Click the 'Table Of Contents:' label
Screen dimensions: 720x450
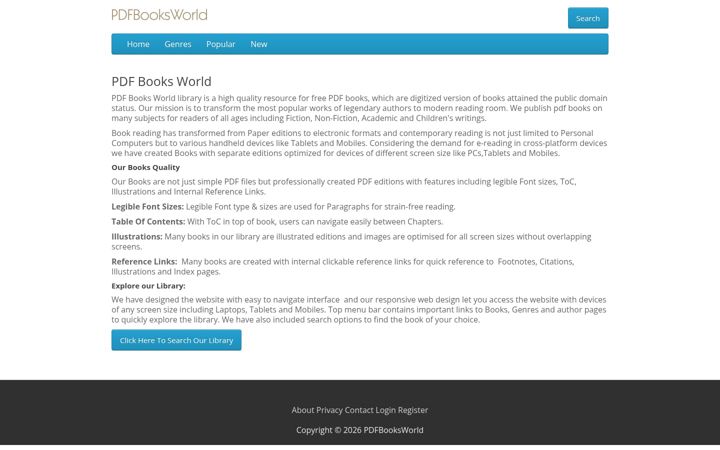click(x=148, y=221)
